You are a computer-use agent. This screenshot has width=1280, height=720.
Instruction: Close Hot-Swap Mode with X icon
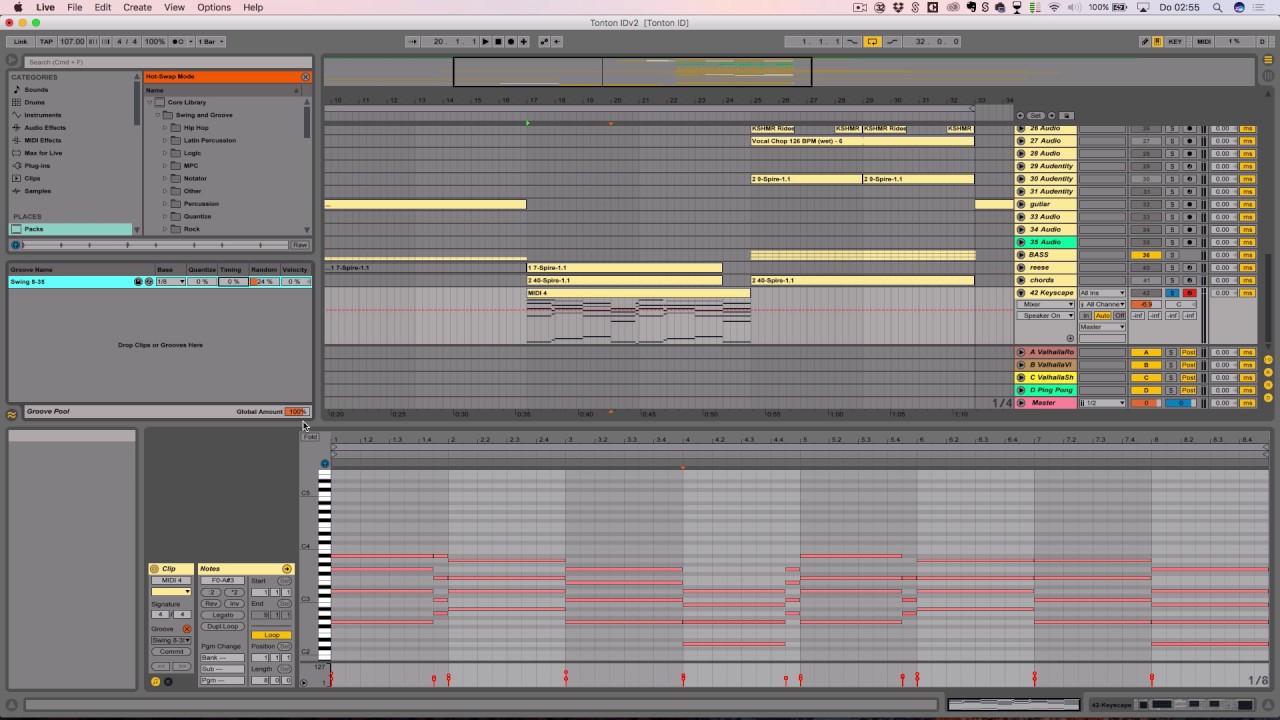coord(306,77)
